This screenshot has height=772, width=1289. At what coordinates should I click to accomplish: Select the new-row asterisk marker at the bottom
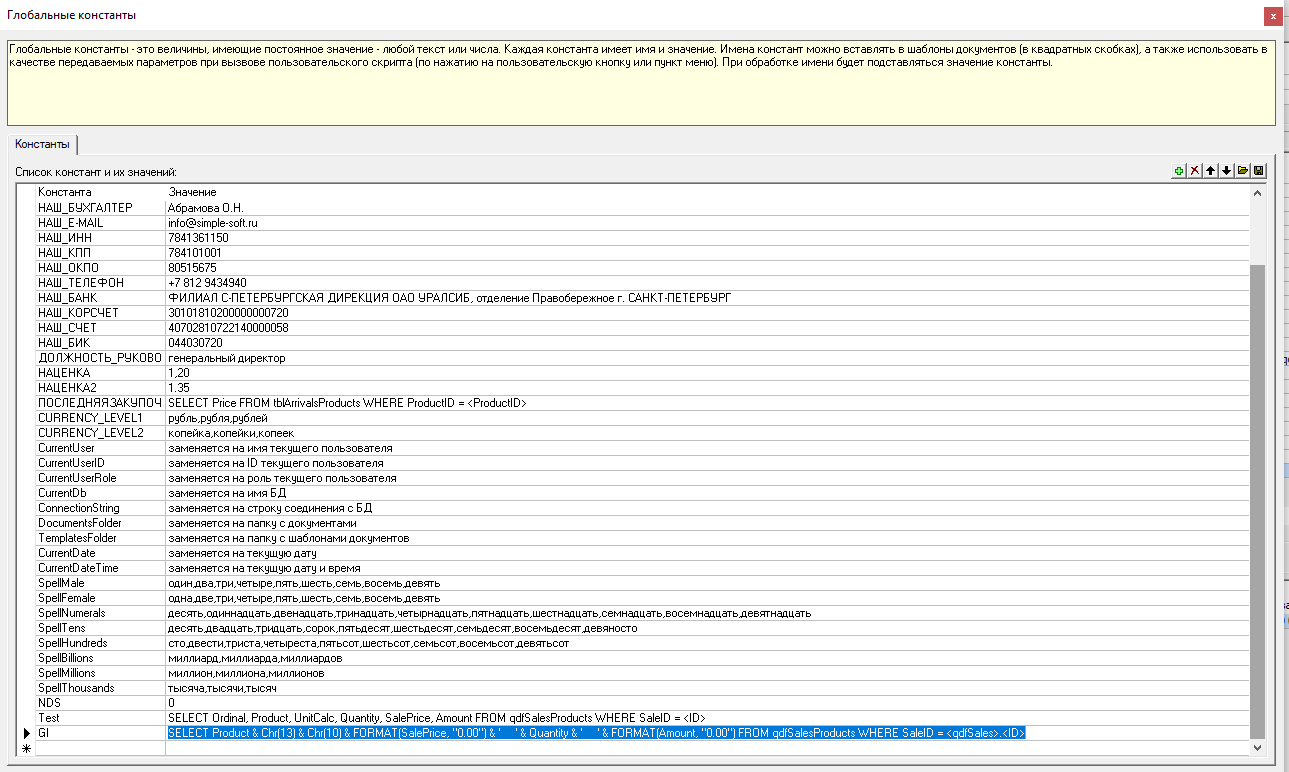coord(26,748)
